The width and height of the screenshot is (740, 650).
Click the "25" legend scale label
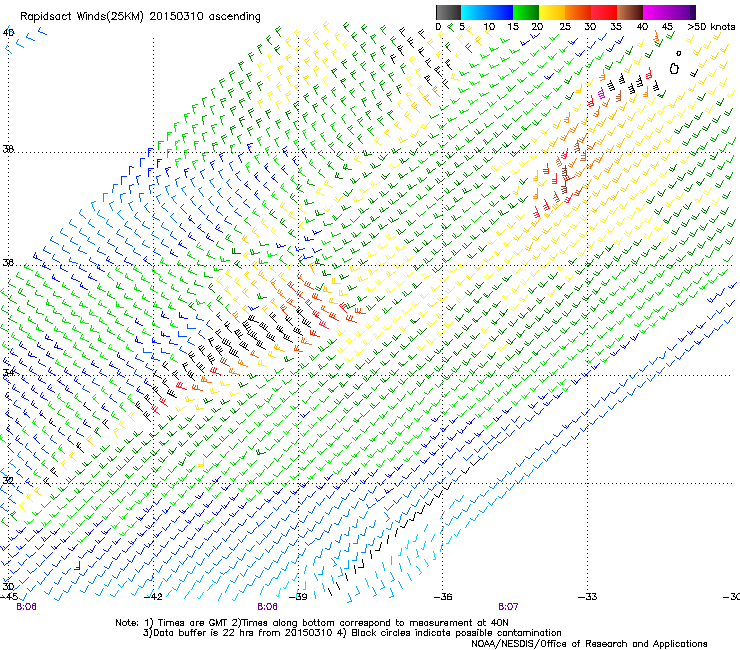[x=565, y=27]
